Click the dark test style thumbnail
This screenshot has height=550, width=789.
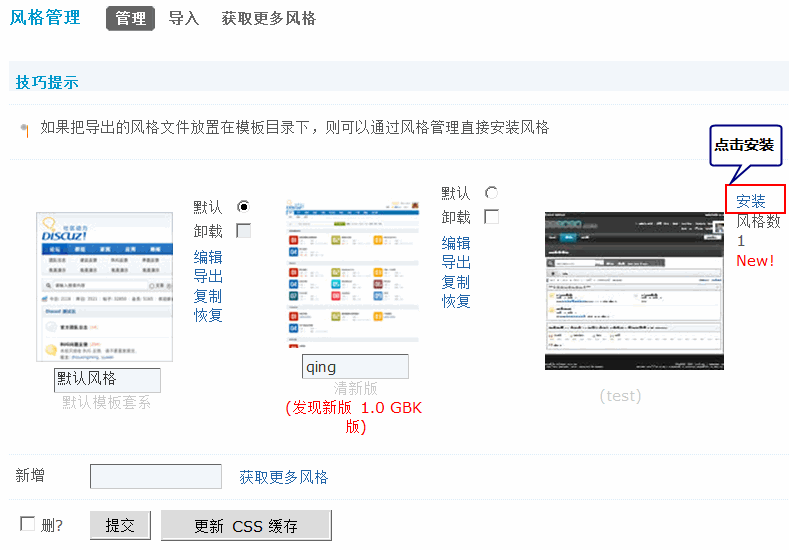pyautogui.click(x=633, y=290)
